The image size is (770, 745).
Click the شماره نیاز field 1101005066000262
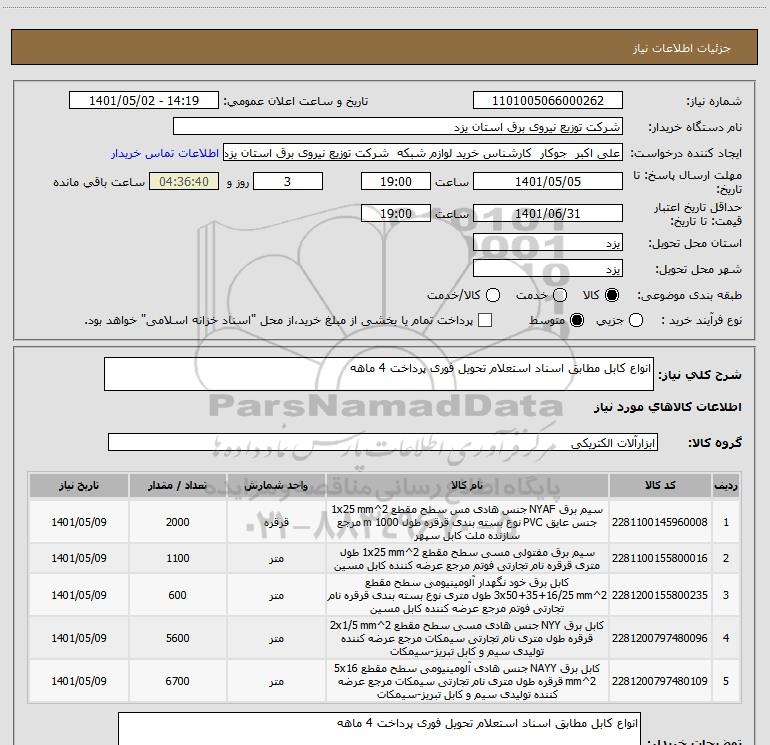point(548,101)
